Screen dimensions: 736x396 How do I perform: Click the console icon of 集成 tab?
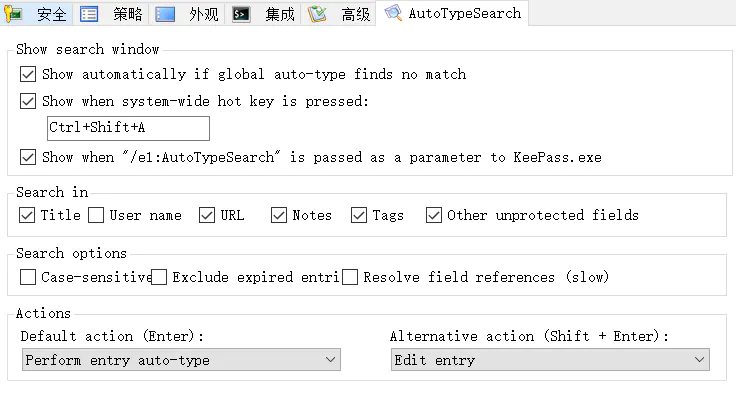tap(241, 14)
